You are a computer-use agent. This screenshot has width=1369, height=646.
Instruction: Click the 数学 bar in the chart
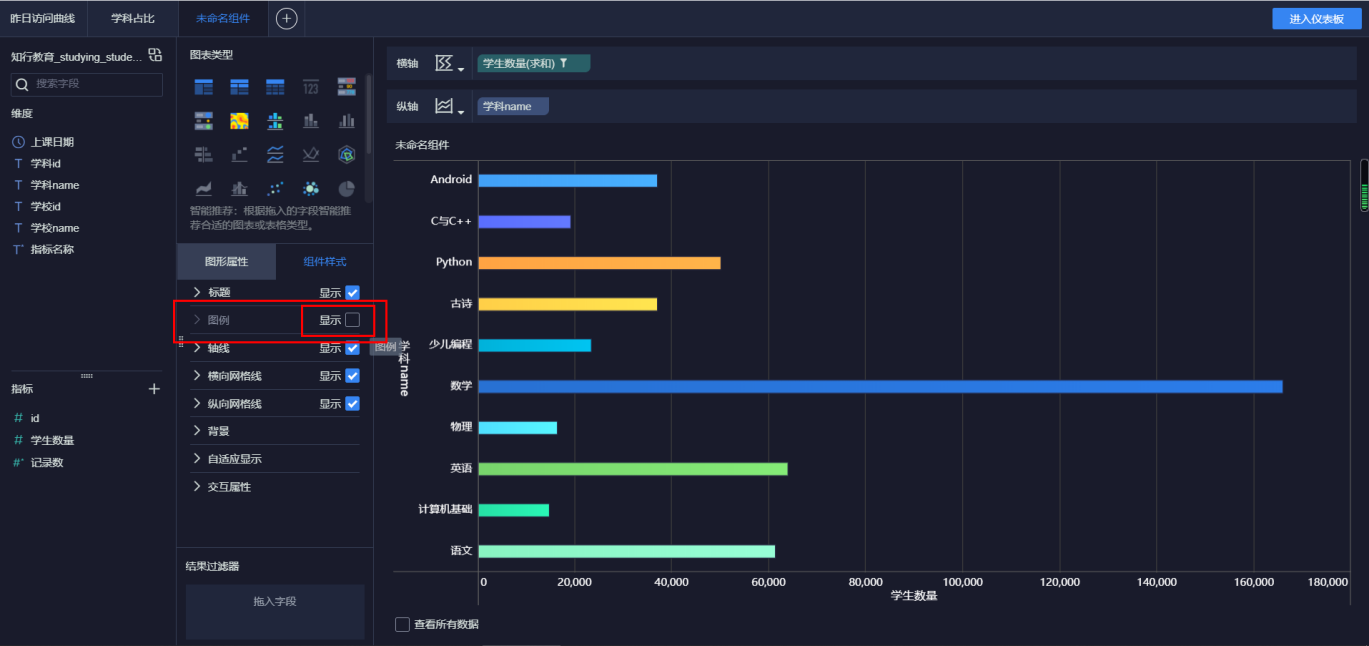click(x=880, y=386)
